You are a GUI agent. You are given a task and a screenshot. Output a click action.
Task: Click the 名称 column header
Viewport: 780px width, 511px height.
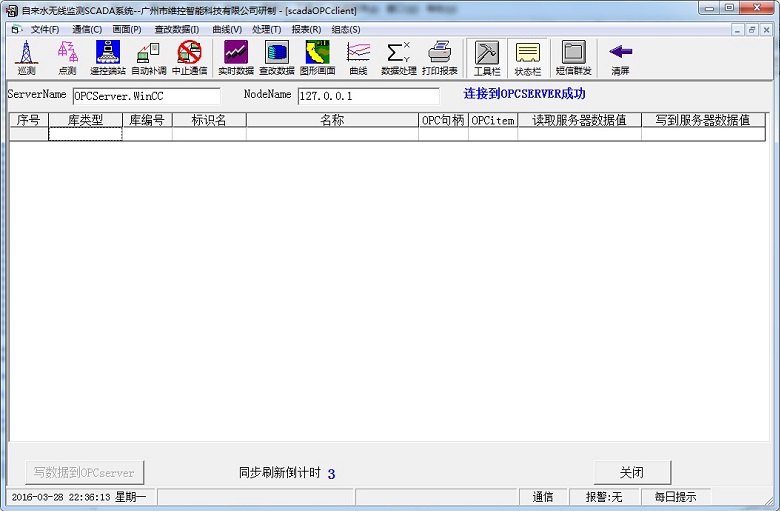click(332, 120)
